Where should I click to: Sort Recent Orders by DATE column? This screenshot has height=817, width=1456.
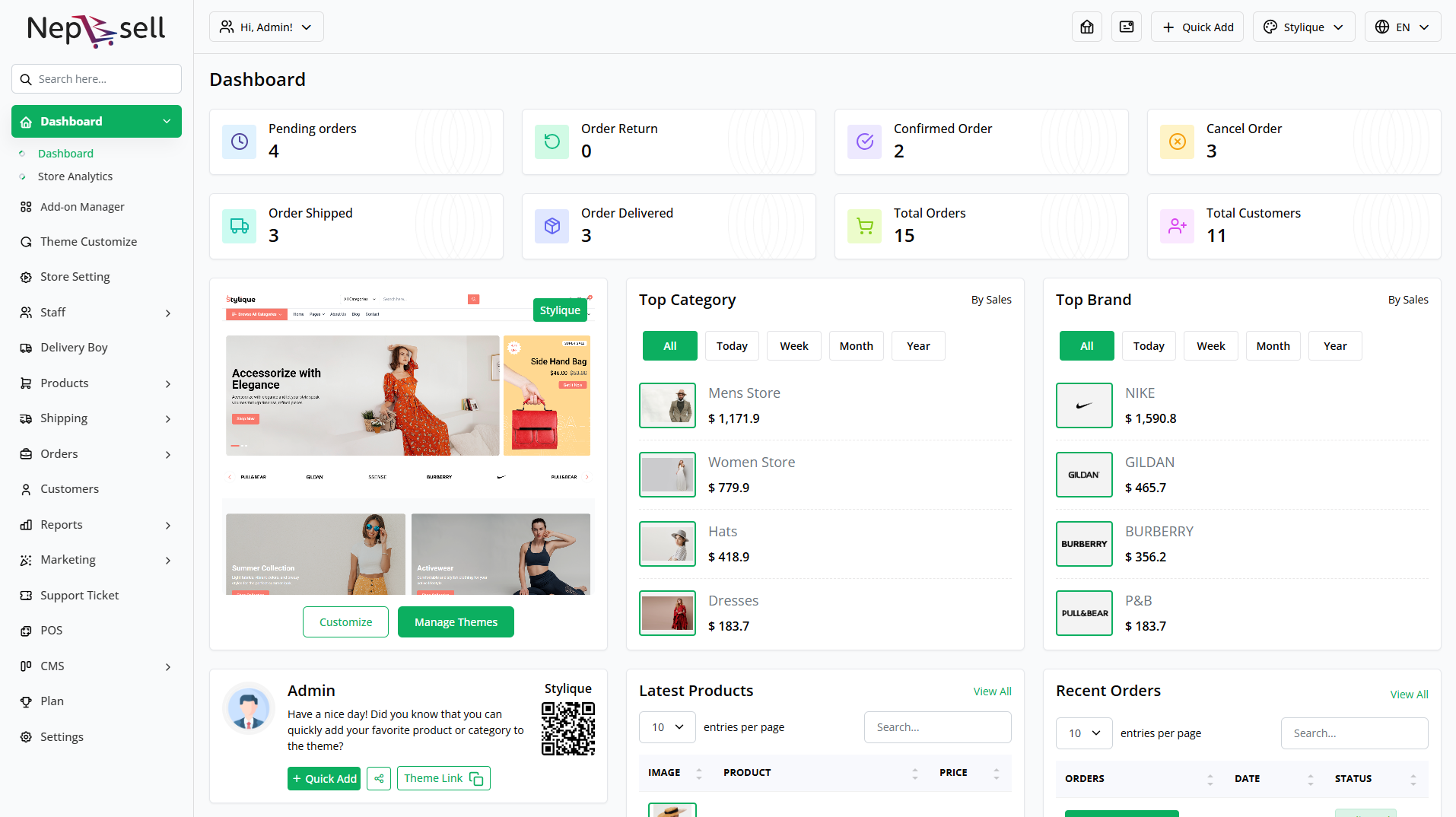click(x=1274, y=779)
